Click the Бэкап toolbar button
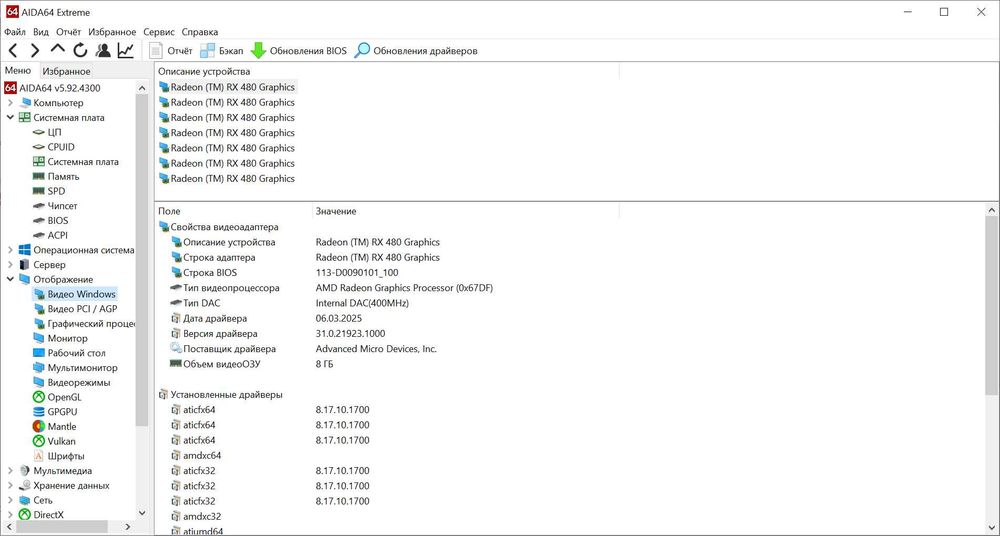1000x536 pixels. 221,50
